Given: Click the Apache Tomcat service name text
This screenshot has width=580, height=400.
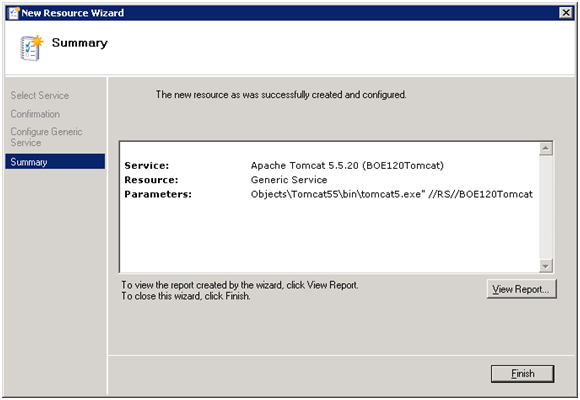Looking at the screenshot, I should 347,165.
